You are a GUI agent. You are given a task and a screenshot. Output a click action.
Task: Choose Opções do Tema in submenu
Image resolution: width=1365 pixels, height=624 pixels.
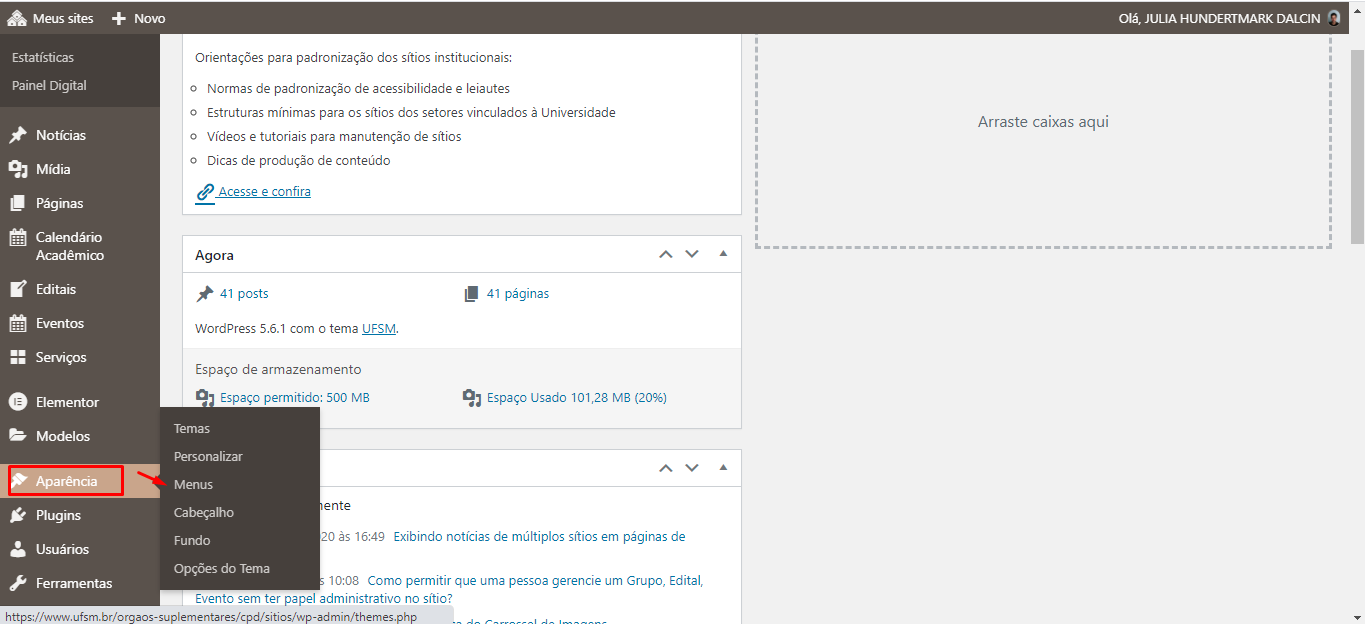(x=221, y=568)
